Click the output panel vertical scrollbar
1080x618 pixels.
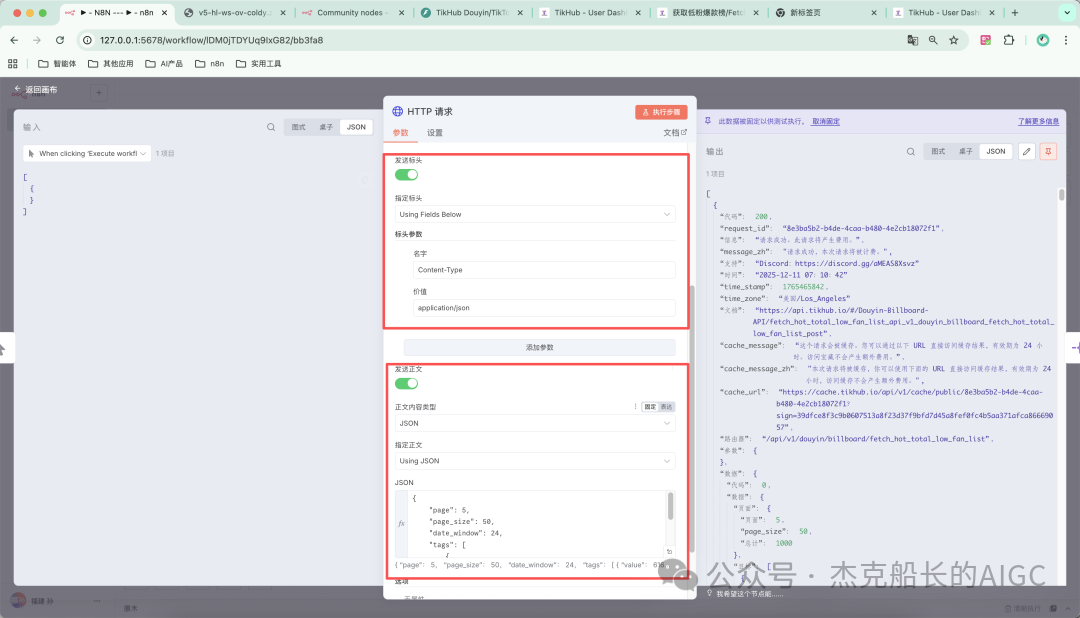[1061, 194]
